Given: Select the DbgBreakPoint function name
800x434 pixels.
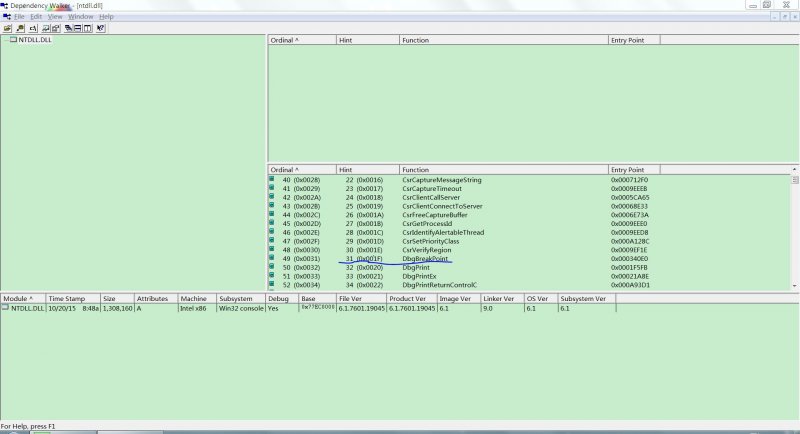Looking at the screenshot, I should click(425, 259).
